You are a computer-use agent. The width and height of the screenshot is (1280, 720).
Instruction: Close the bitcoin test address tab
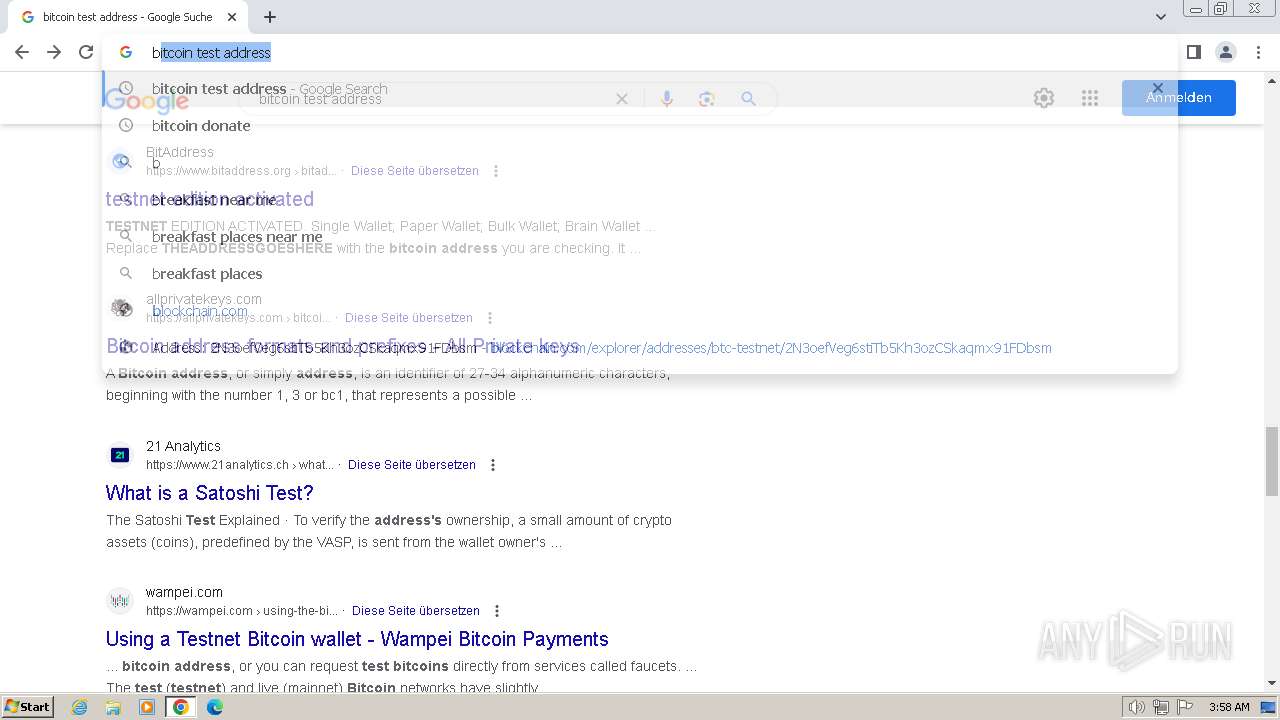tap(232, 17)
